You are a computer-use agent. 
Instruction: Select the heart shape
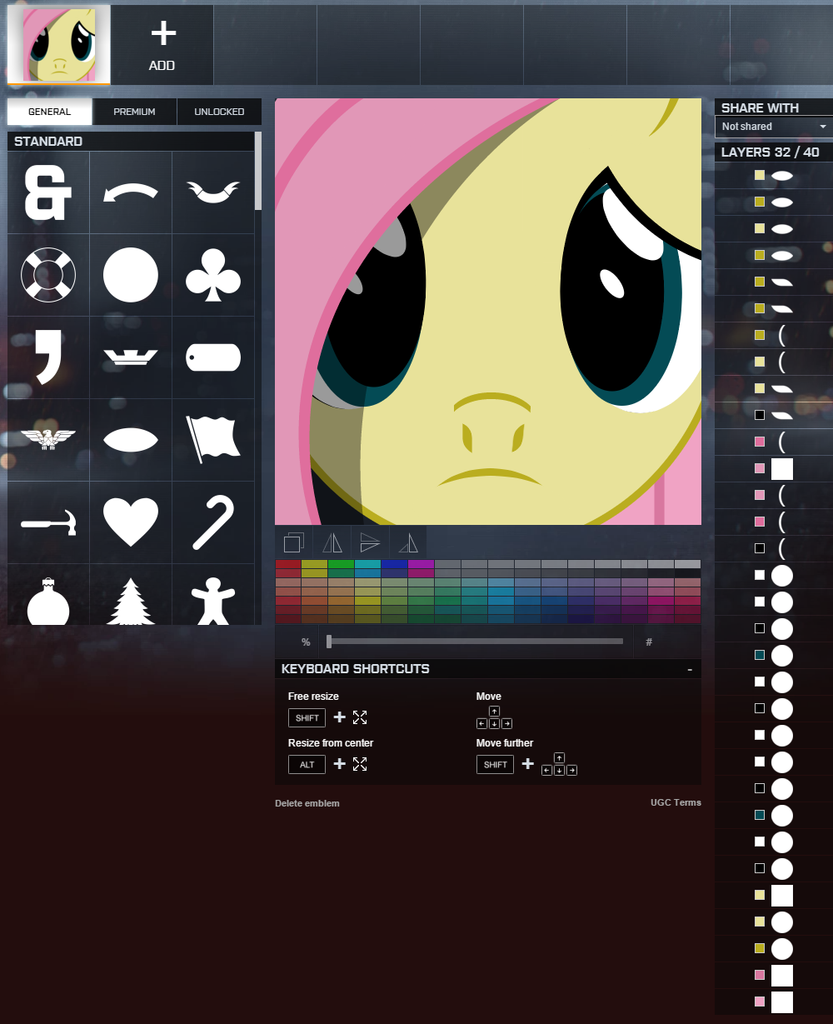(x=131, y=521)
